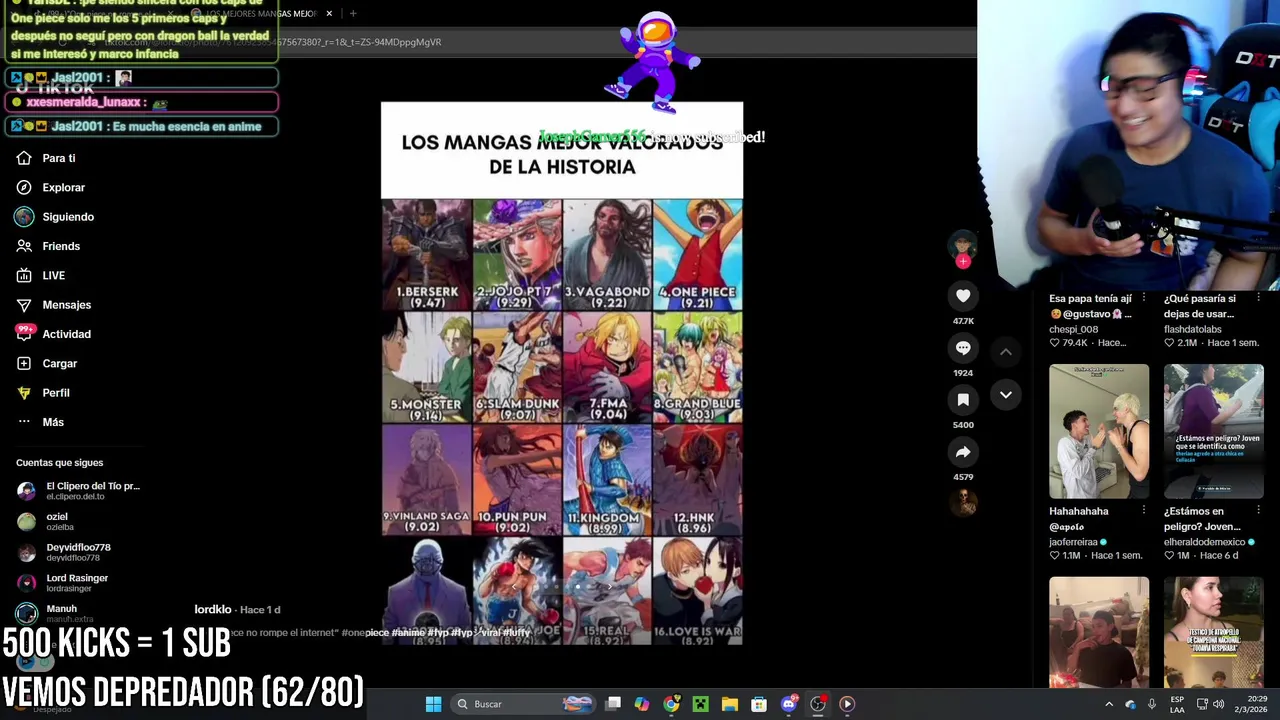Image resolution: width=1280 pixels, height=720 pixels.
Task: Click the jaoferreiraa creator name
Action: point(1073,542)
